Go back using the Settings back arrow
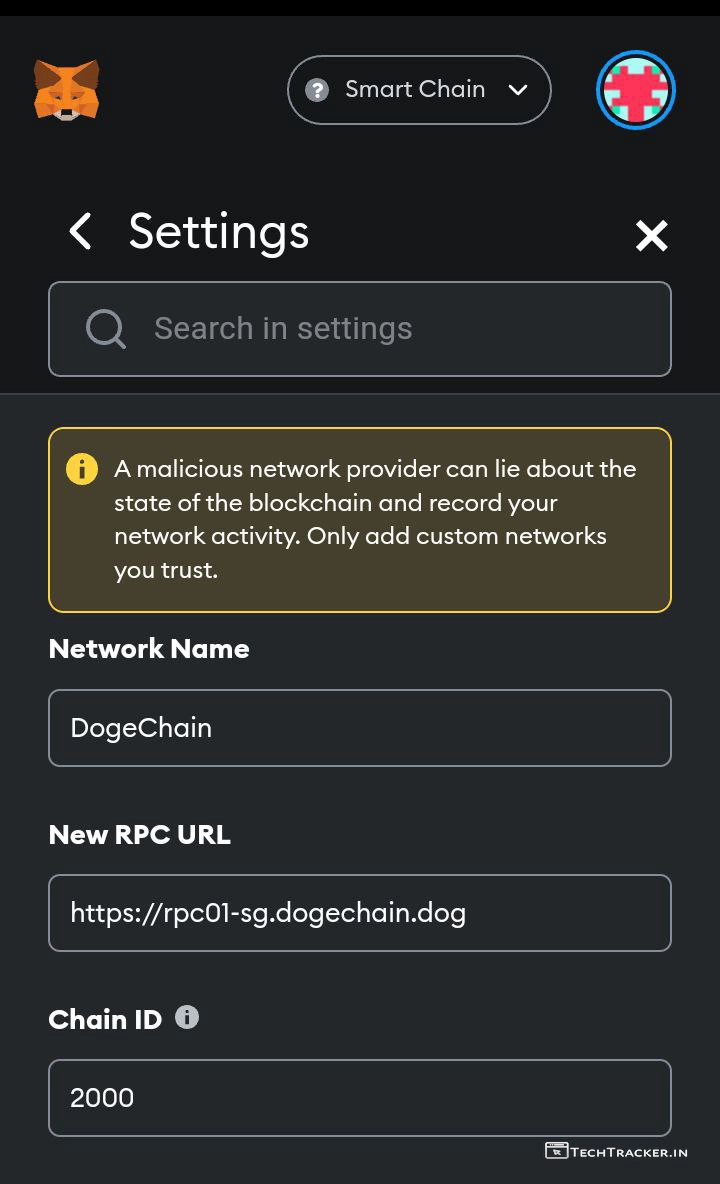720x1184 pixels. 80,232
